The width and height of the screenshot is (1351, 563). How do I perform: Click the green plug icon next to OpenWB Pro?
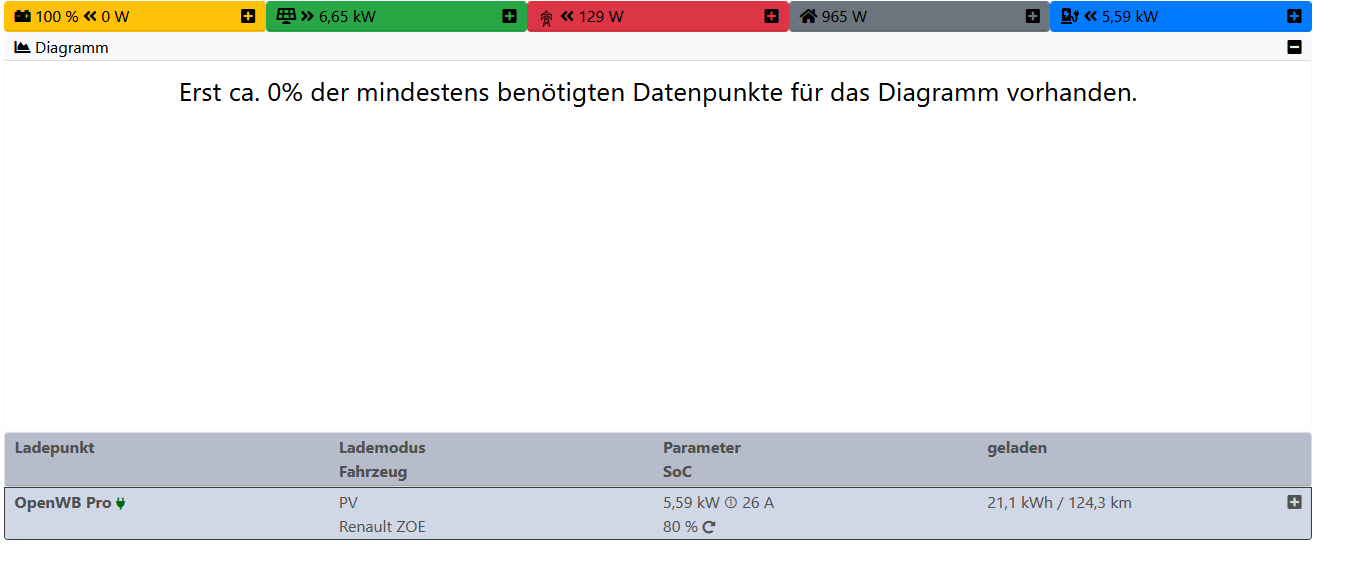pos(121,503)
